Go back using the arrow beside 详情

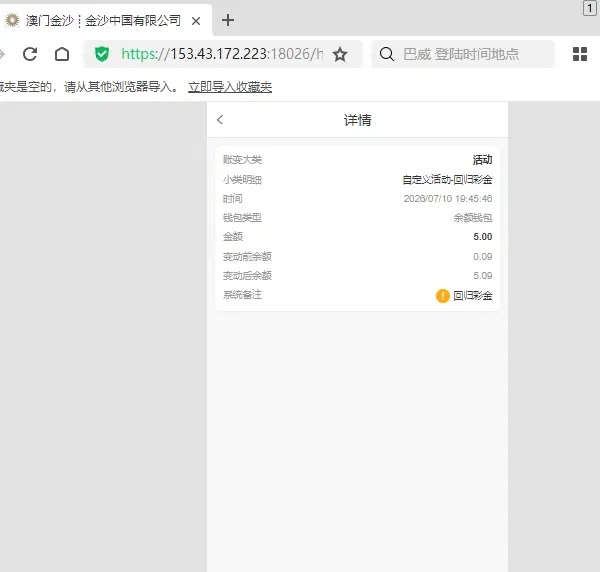[220, 120]
